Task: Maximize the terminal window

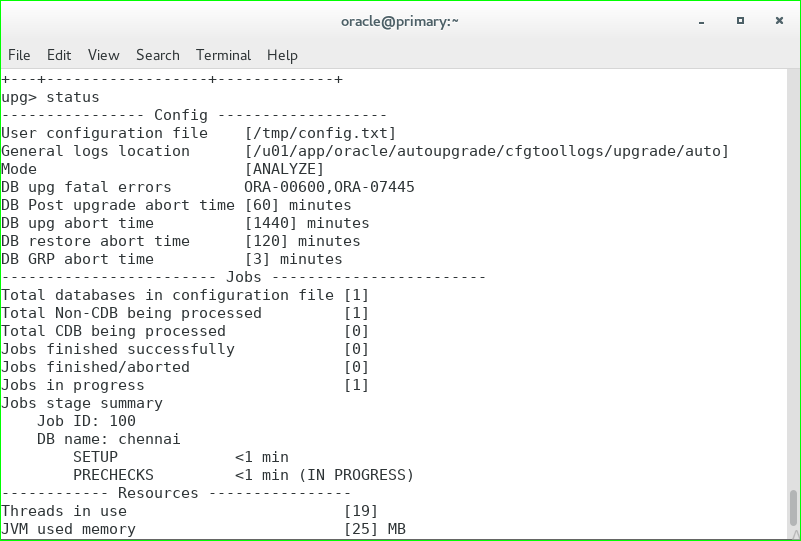Action: click(x=740, y=20)
